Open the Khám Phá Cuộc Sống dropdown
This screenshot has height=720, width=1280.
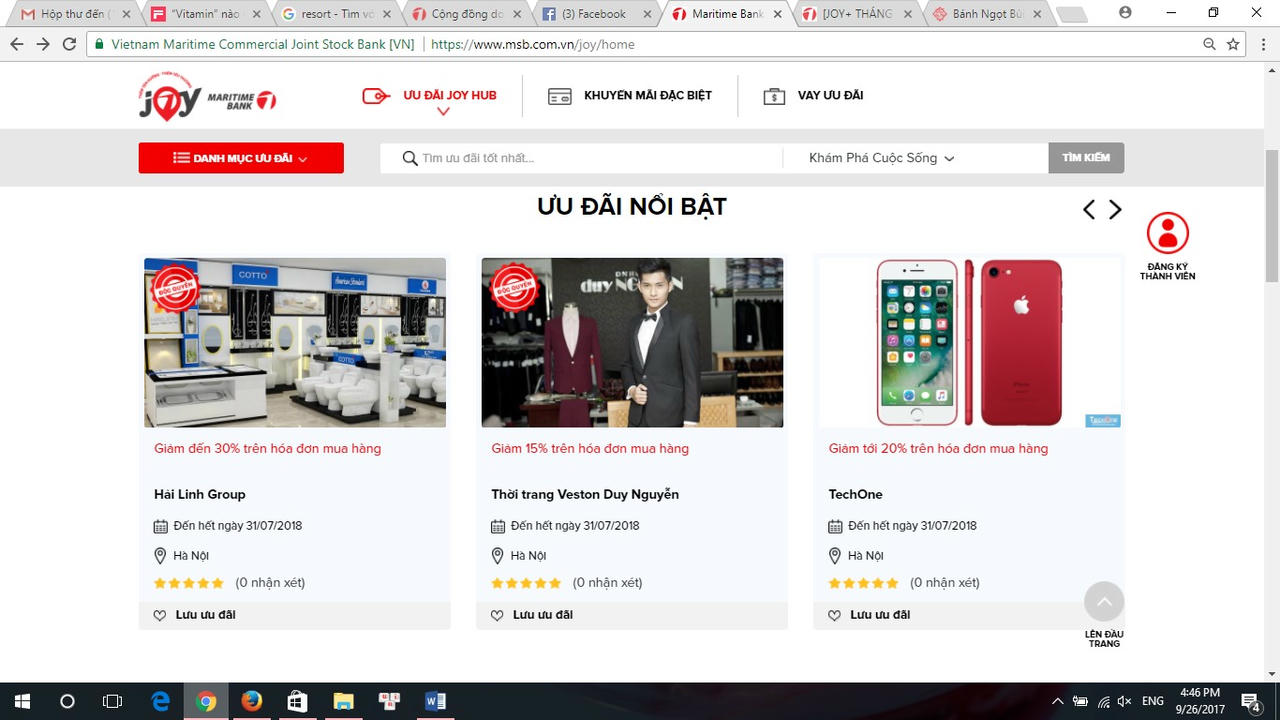(x=881, y=158)
